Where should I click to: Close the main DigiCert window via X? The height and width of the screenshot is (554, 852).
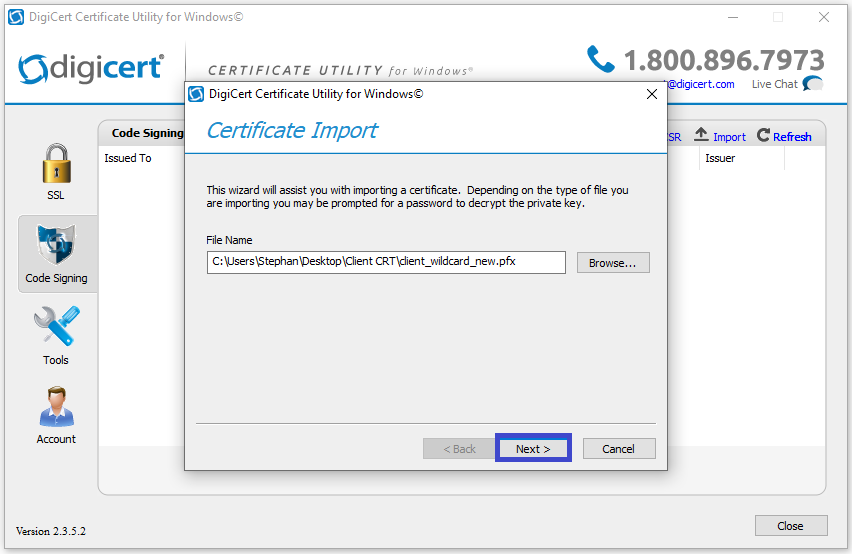824,17
